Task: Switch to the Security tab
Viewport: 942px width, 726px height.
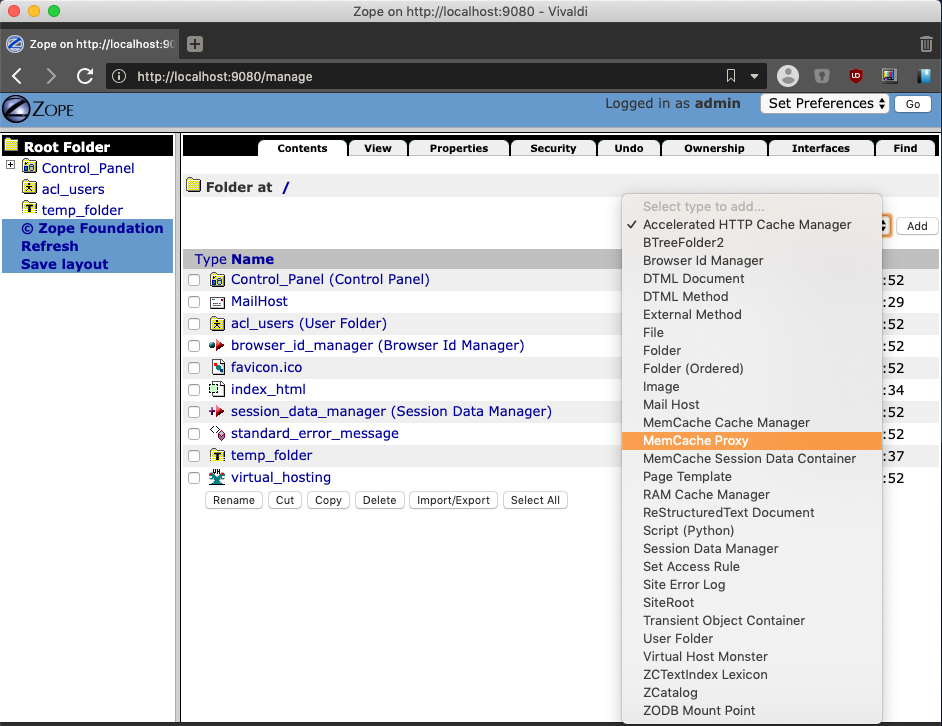Action: pos(553,148)
